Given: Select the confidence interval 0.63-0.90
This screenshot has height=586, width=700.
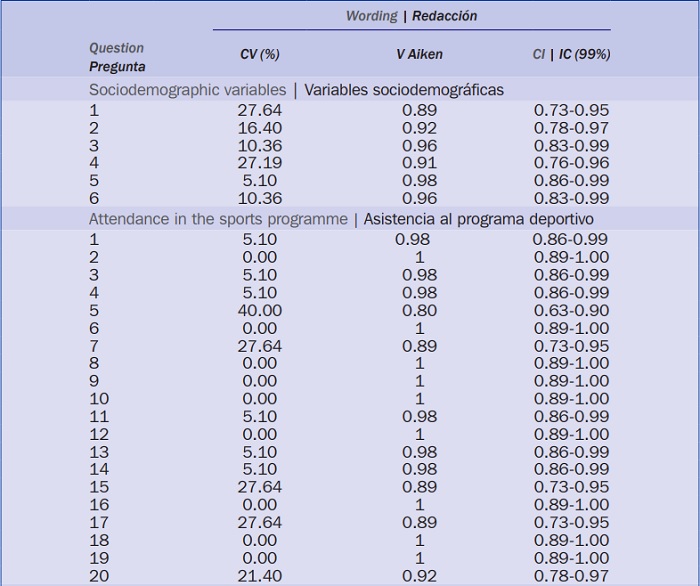Looking at the screenshot, I should click(x=571, y=311).
